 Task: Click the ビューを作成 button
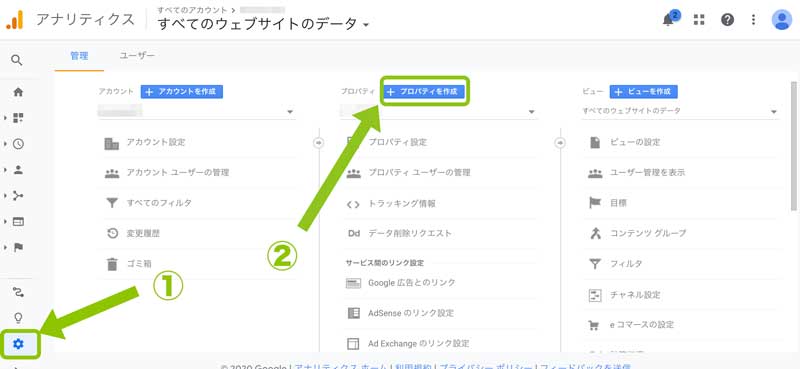click(643, 92)
